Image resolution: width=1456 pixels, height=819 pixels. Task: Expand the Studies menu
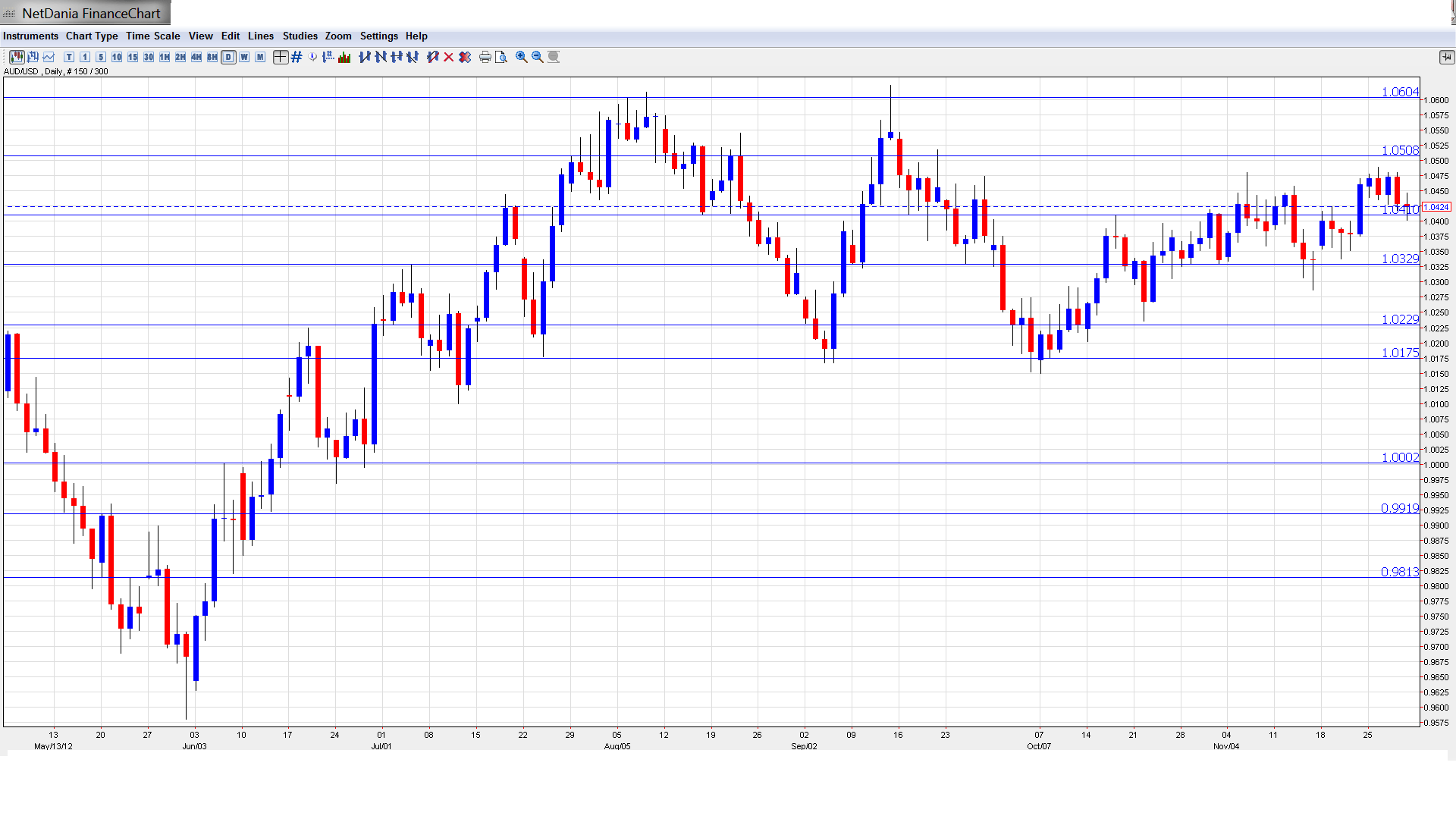point(300,36)
